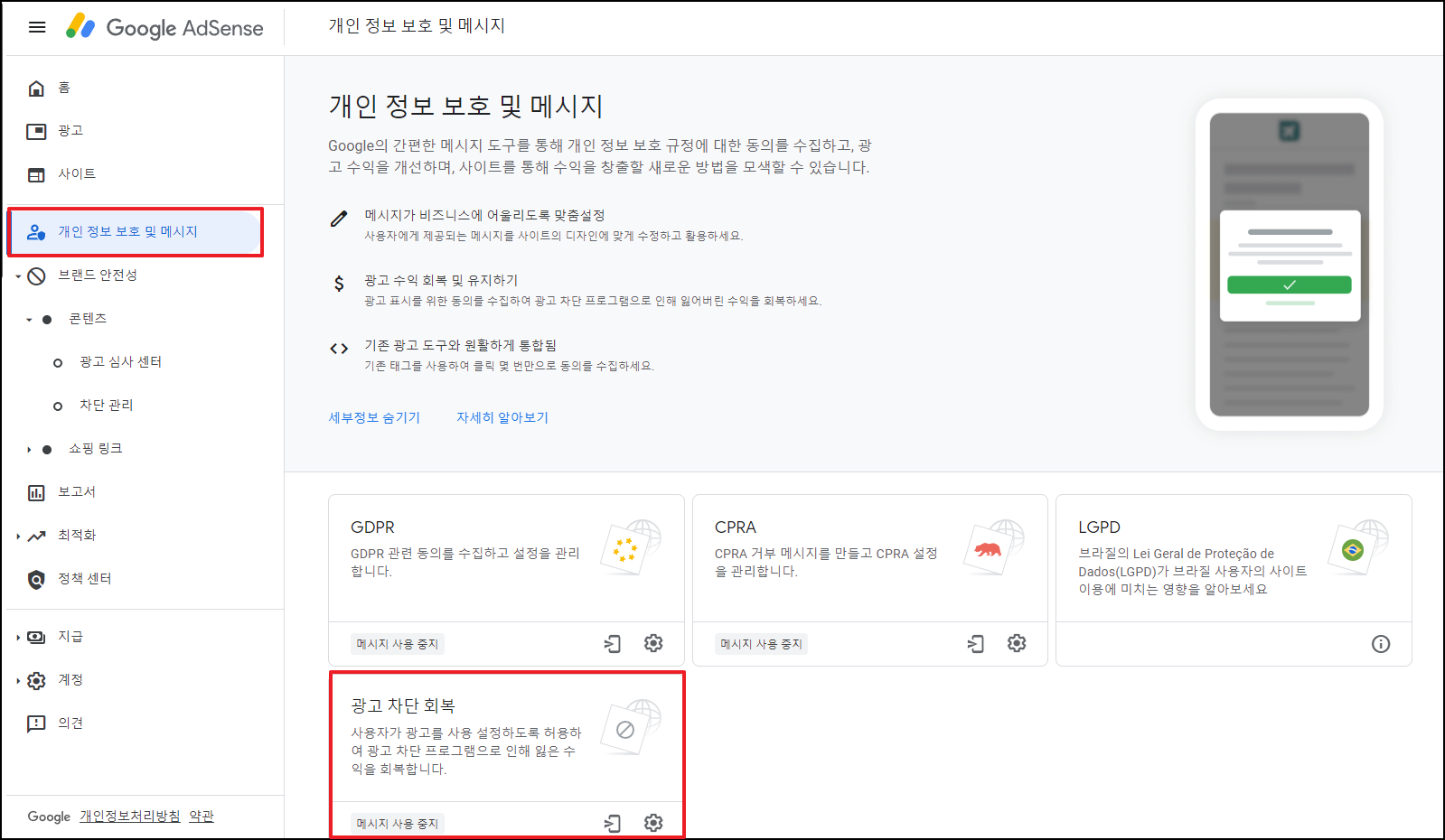Click 광고 수익 회복 및 유지하기 heading
The image size is (1445, 840).
tap(441, 281)
